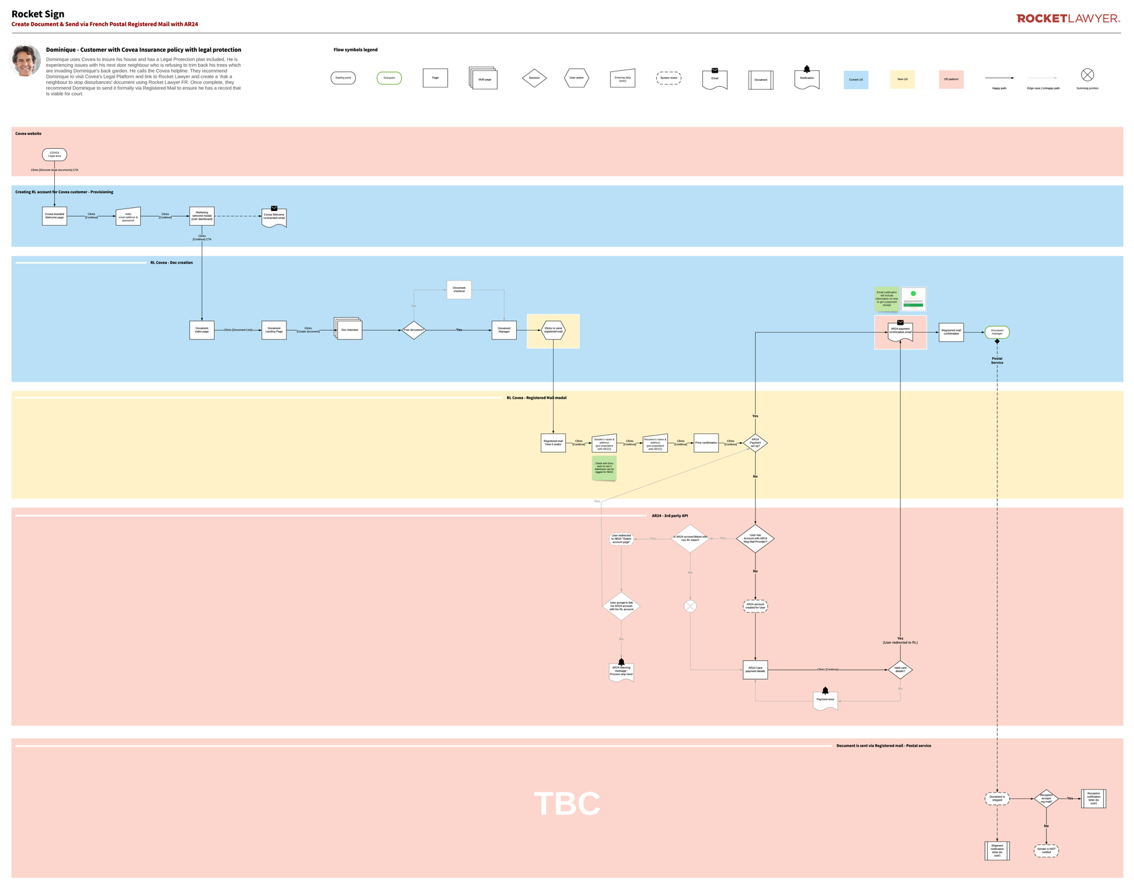Select the Multi page stacked symbol in the legend
Viewport: 1134px width, 889px height.
coord(484,77)
